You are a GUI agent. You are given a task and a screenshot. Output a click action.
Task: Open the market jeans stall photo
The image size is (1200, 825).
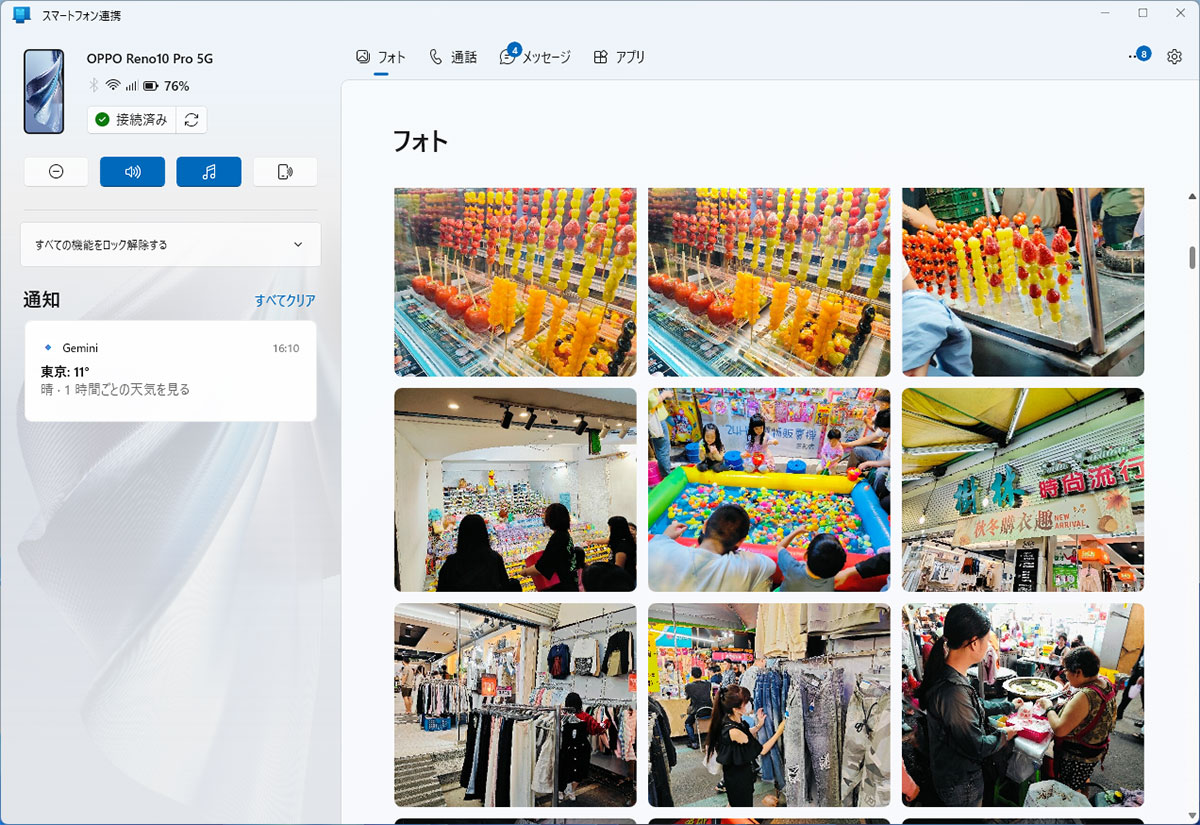pos(769,705)
